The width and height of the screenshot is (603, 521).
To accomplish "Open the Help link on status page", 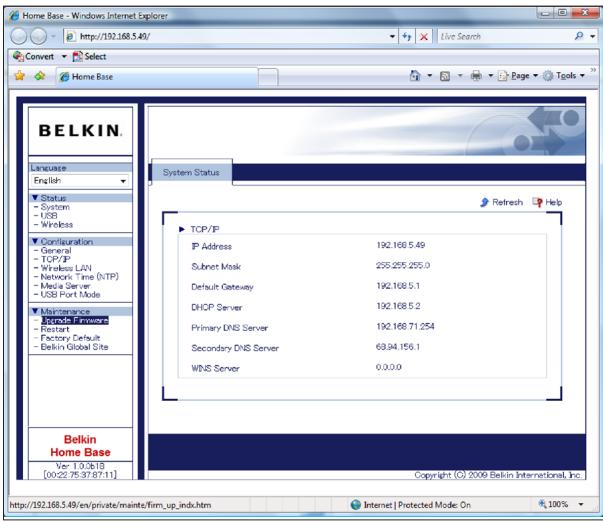I will tap(547, 202).
